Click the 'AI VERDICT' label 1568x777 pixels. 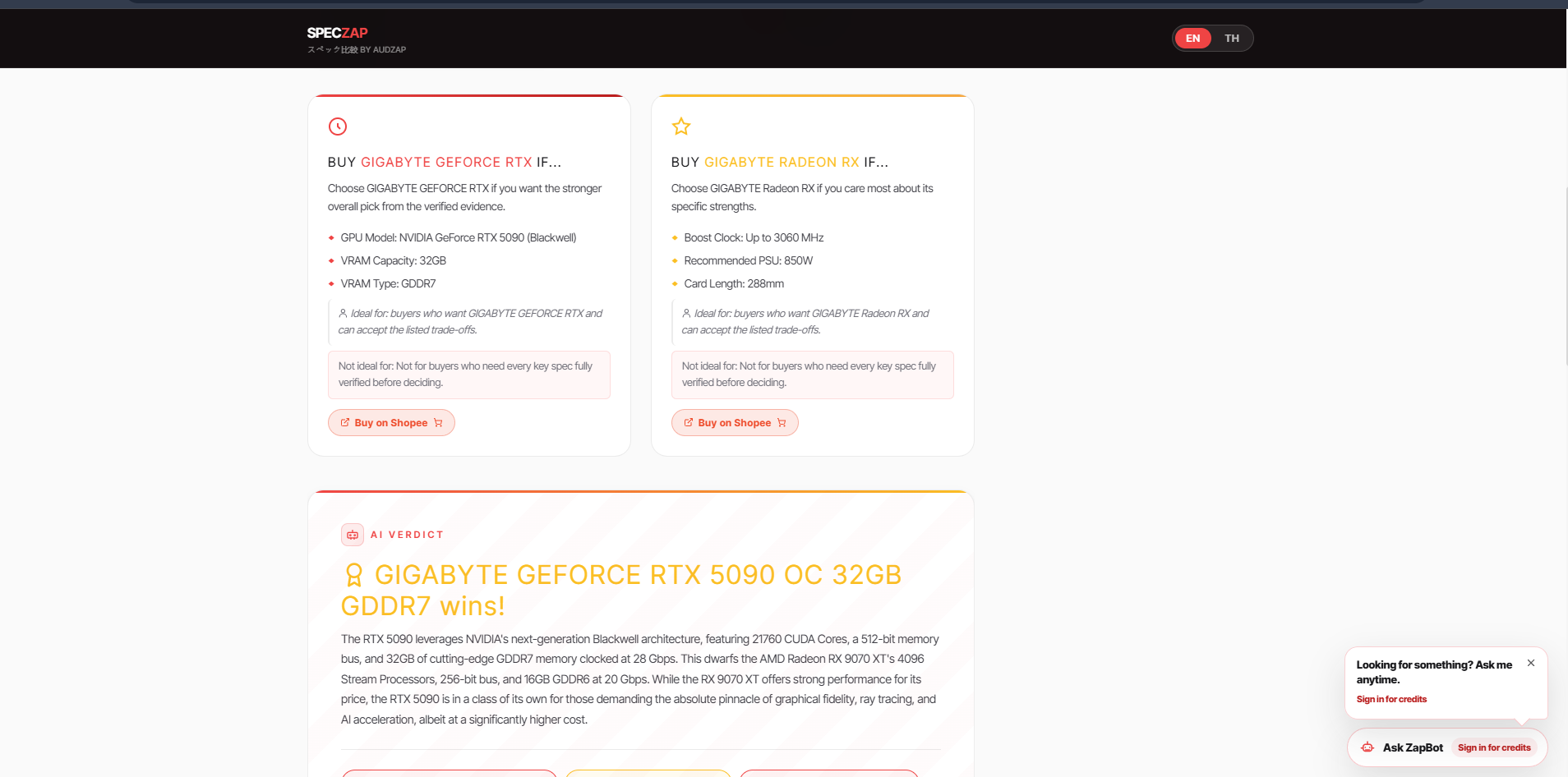point(407,535)
